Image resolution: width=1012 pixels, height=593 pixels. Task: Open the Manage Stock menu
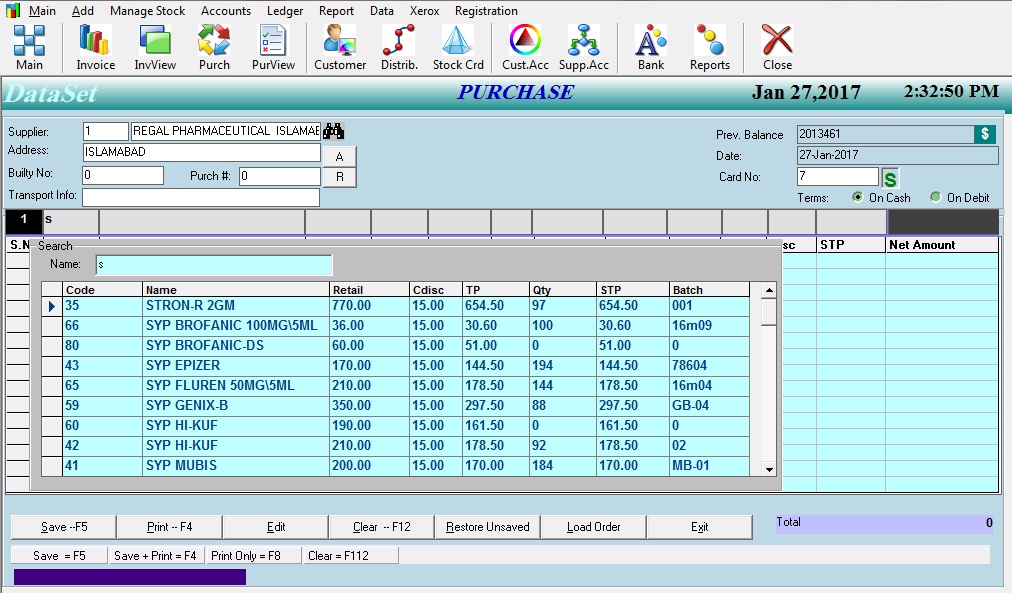(x=147, y=11)
